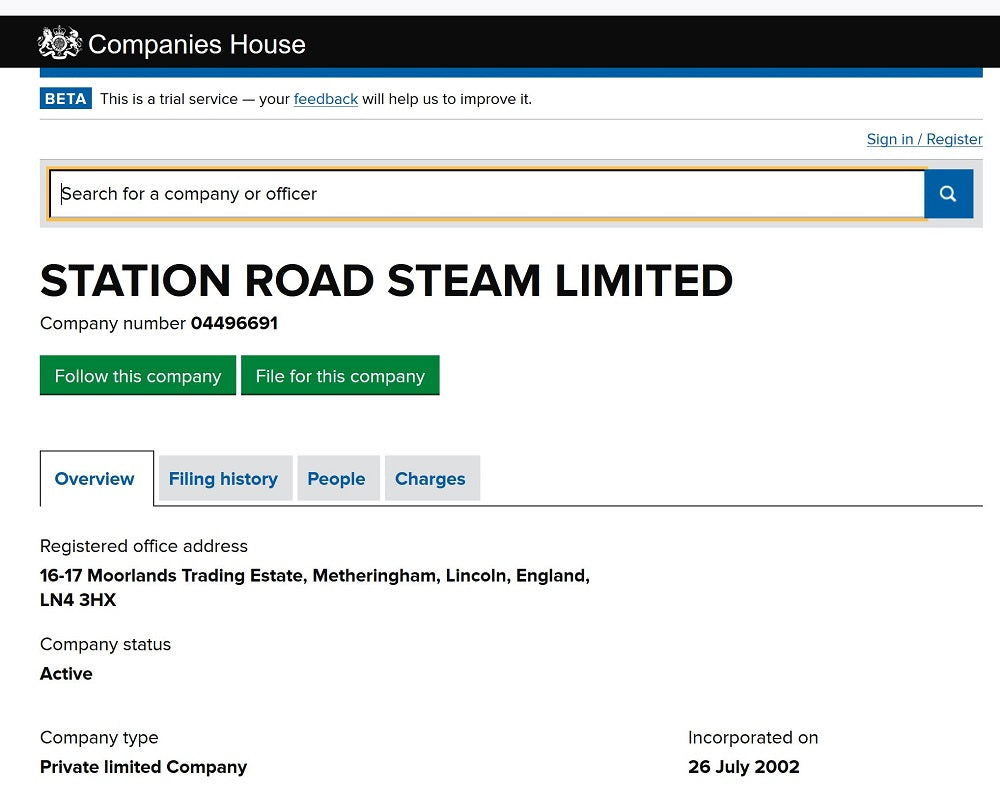Click the company number 04496691

(x=234, y=323)
